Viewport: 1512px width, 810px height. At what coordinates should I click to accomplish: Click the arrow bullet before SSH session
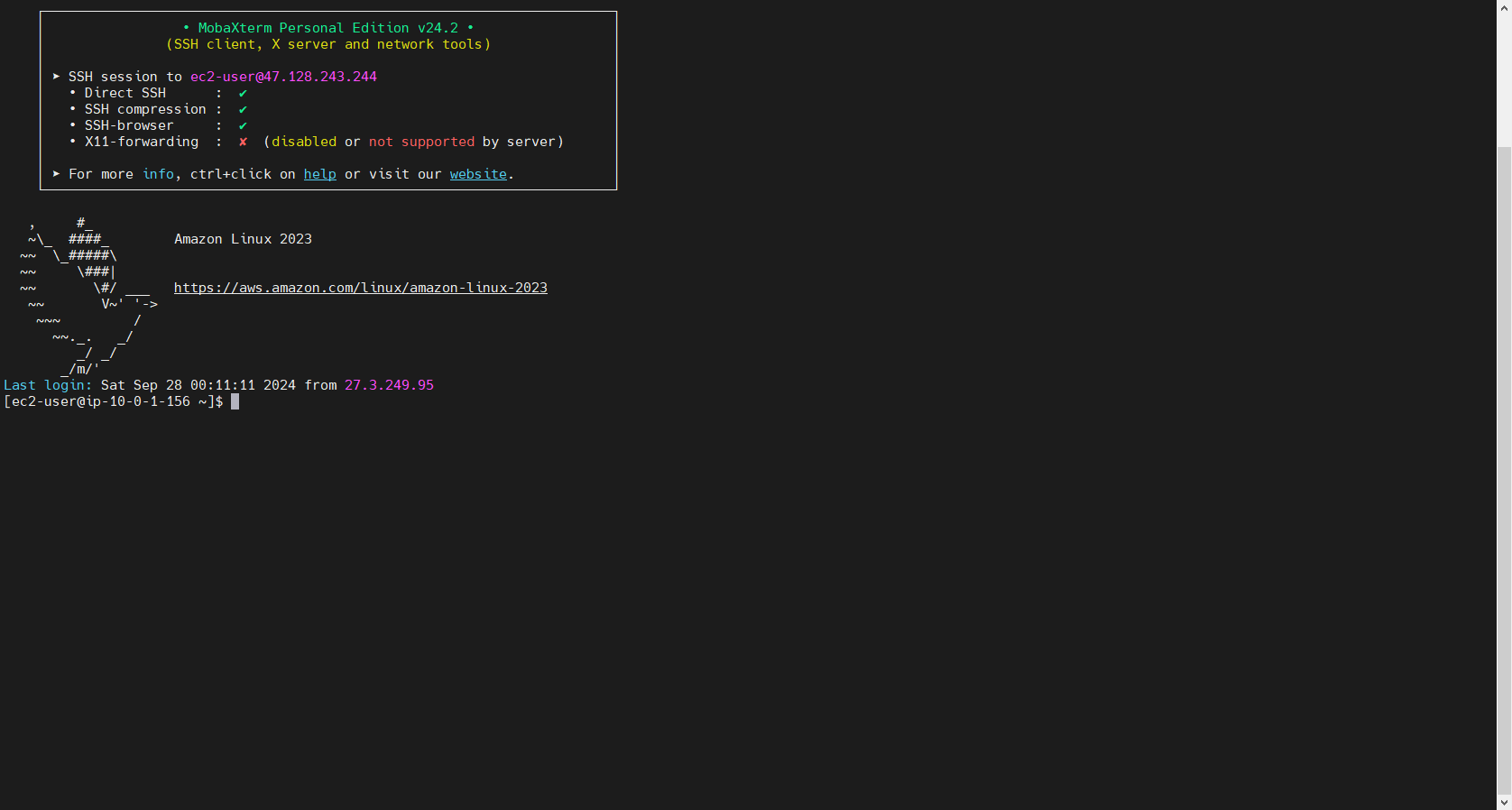56,77
